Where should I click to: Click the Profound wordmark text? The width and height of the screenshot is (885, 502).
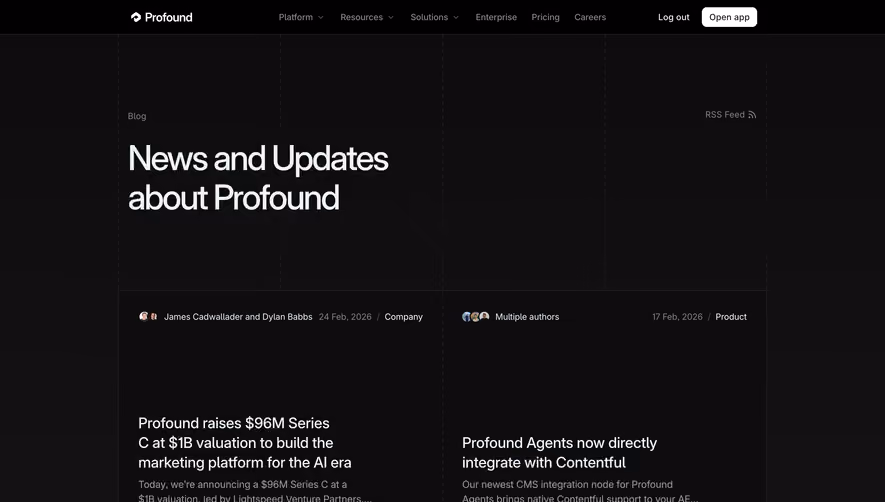pos(168,17)
